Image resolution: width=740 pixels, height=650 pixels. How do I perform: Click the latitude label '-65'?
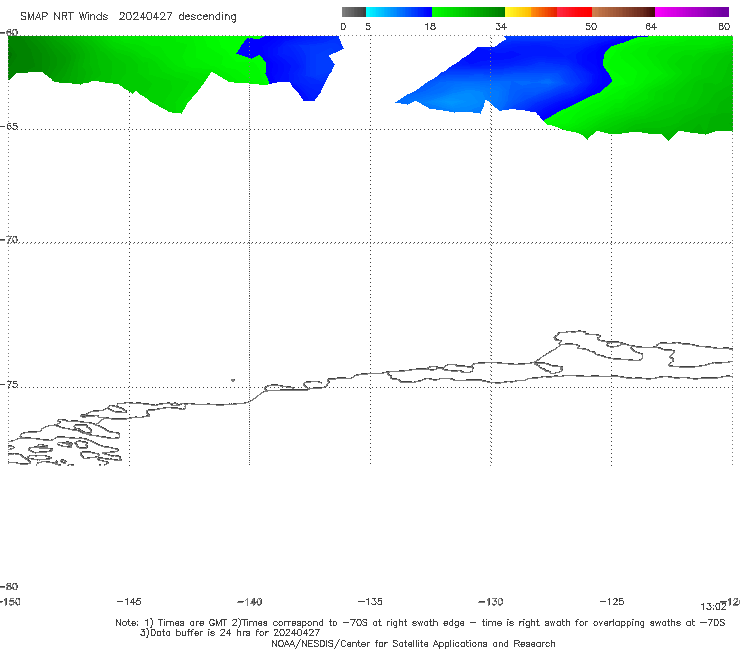tap(9, 126)
